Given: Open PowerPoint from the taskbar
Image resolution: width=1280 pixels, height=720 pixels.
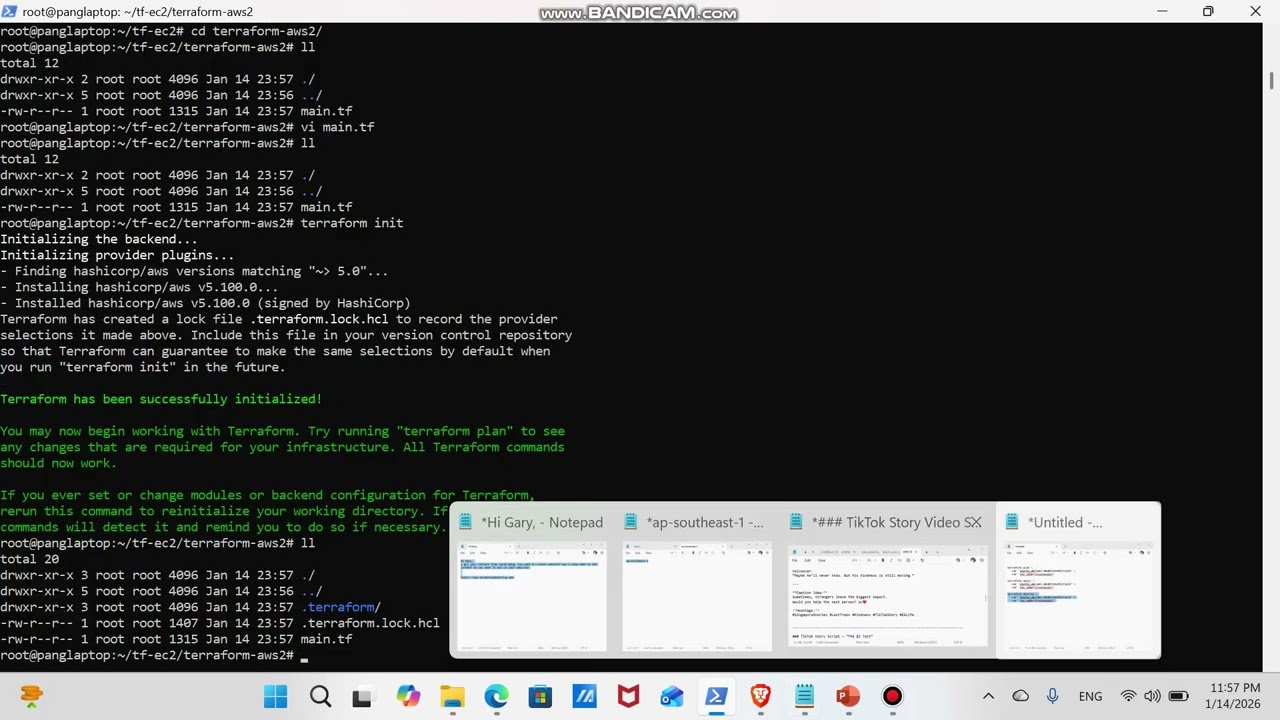Looking at the screenshot, I should pos(848,696).
